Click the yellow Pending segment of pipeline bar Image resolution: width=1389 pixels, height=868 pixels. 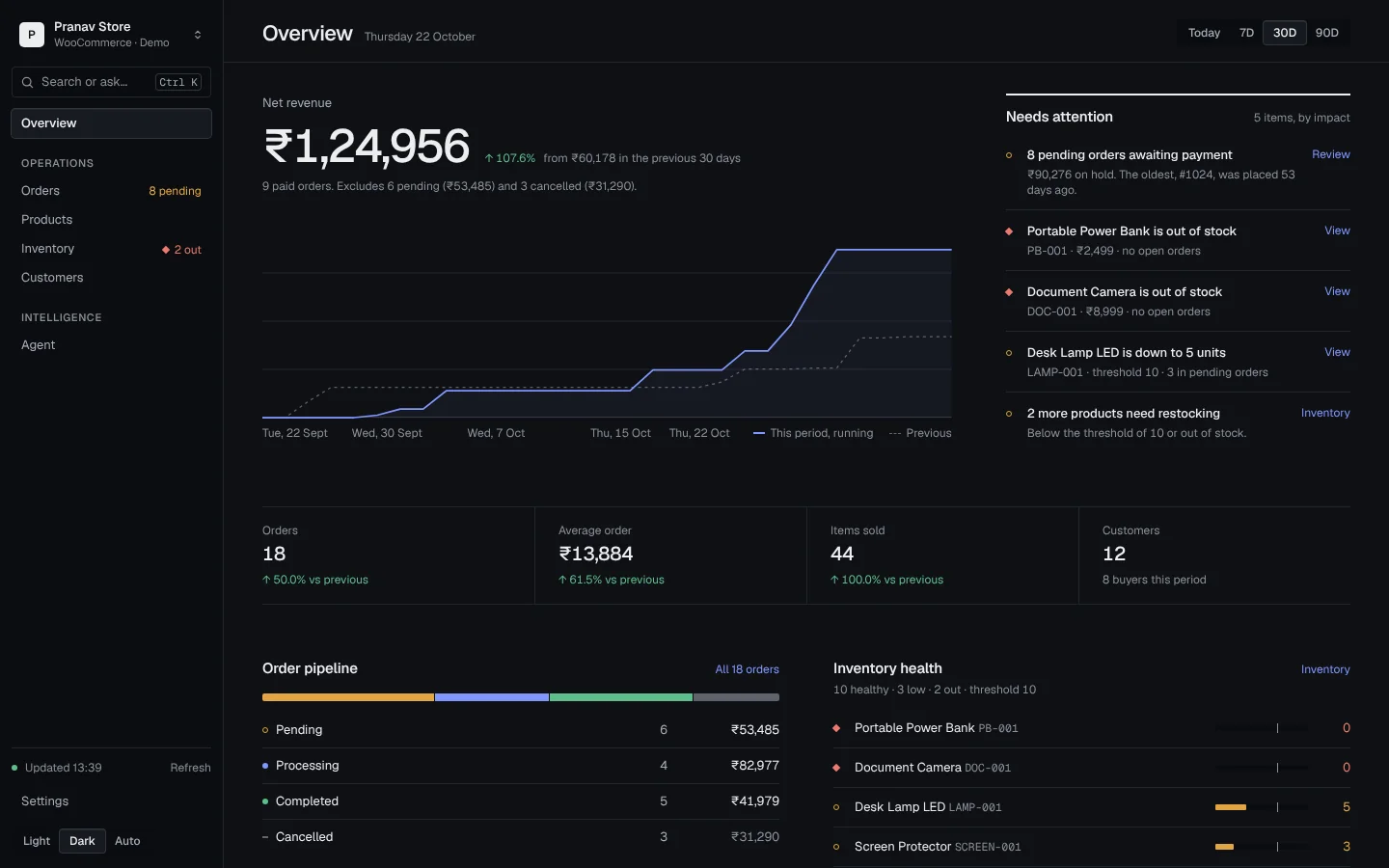tap(348, 697)
